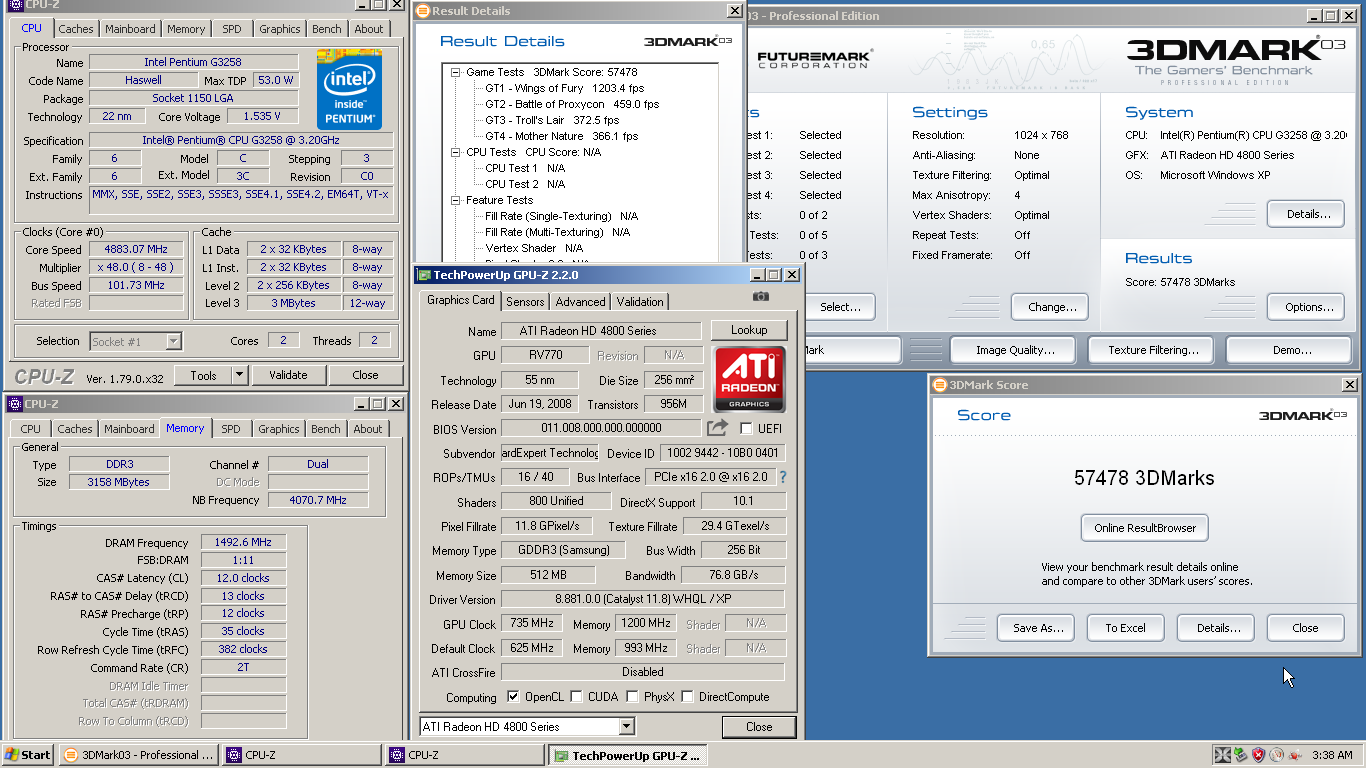Open the Validation tab in GPU-Z

(x=640, y=301)
